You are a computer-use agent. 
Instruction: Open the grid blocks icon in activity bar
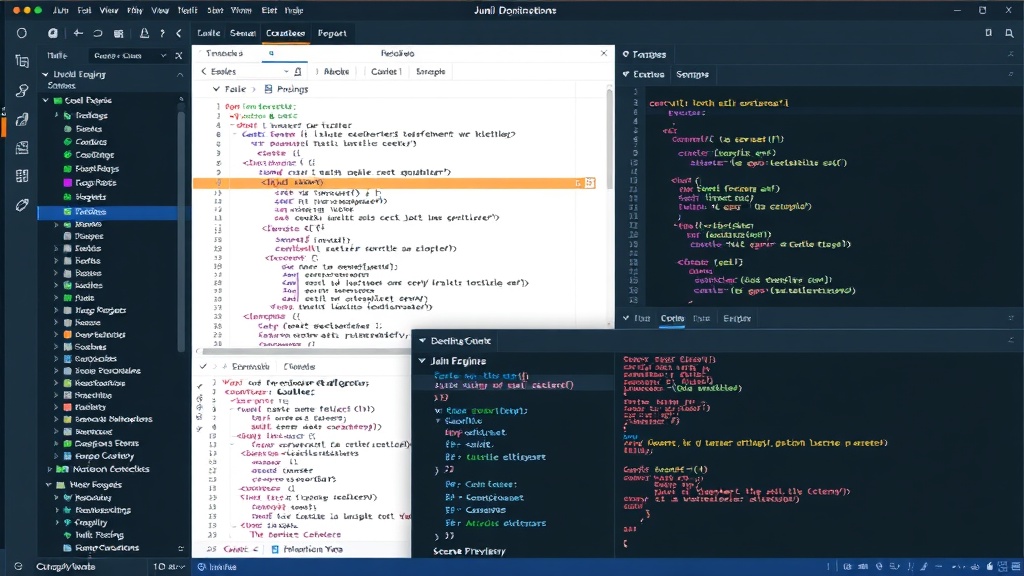coord(22,176)
